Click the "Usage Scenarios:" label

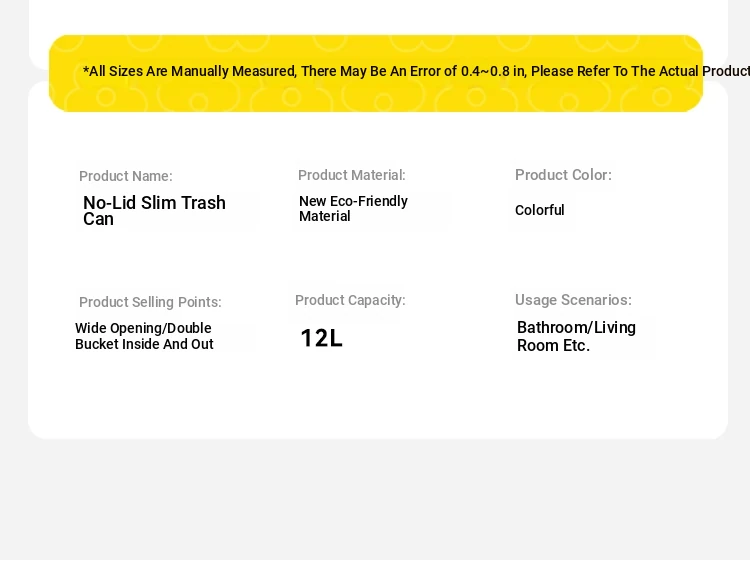573,300
